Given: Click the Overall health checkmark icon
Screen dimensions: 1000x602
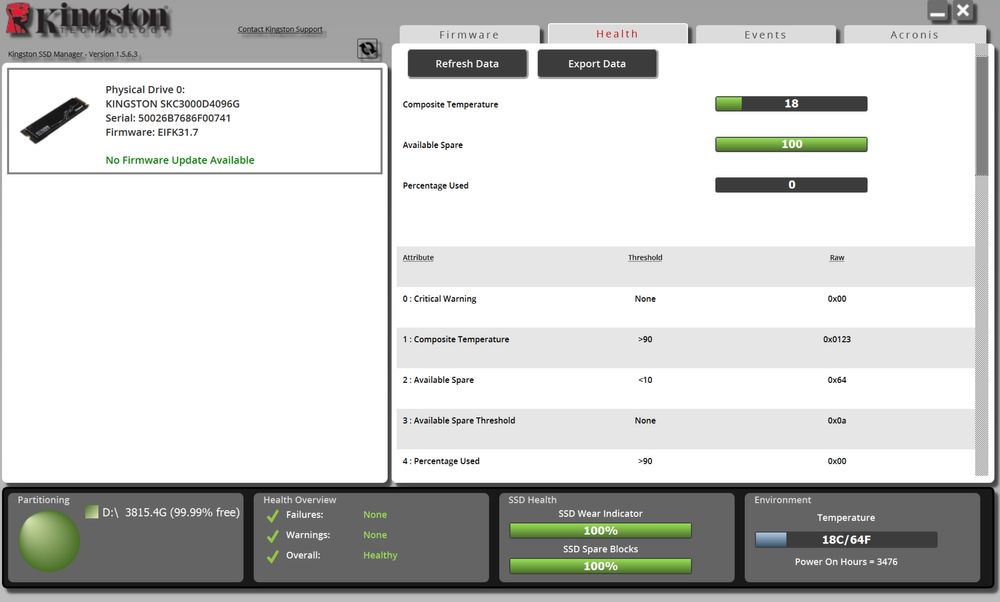Looking at the screenshot, I should click(x=273, y=556).
